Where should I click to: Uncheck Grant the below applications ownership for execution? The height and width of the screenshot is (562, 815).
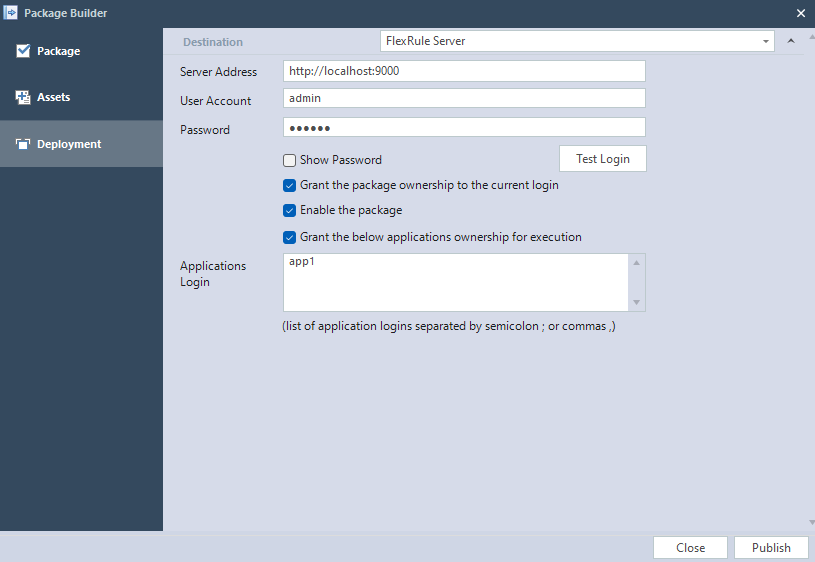[x=290, y=237]
